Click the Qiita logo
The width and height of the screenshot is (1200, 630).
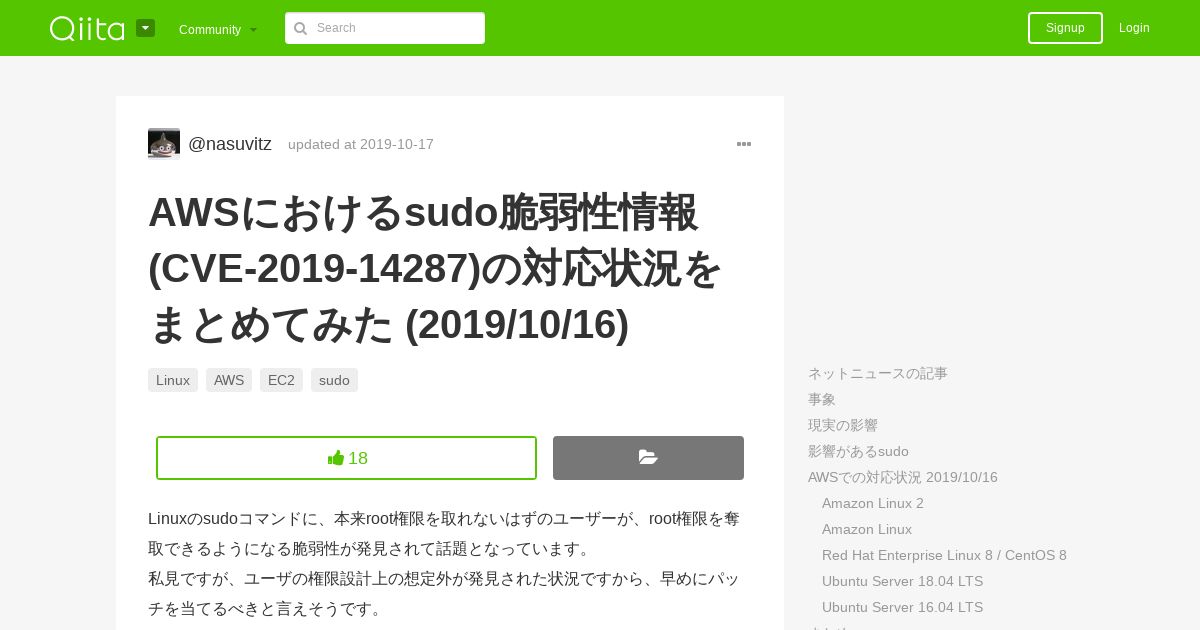coord(87,28)
